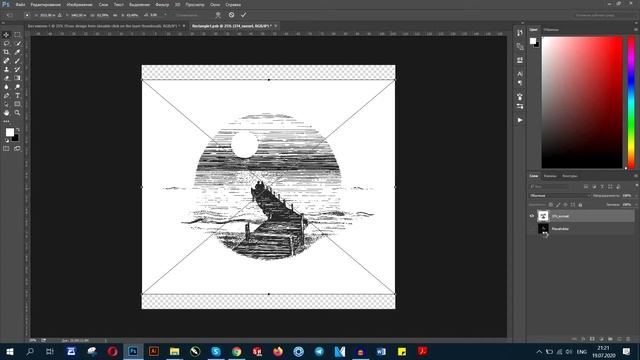Change the screen mode

tap(17, 149)
